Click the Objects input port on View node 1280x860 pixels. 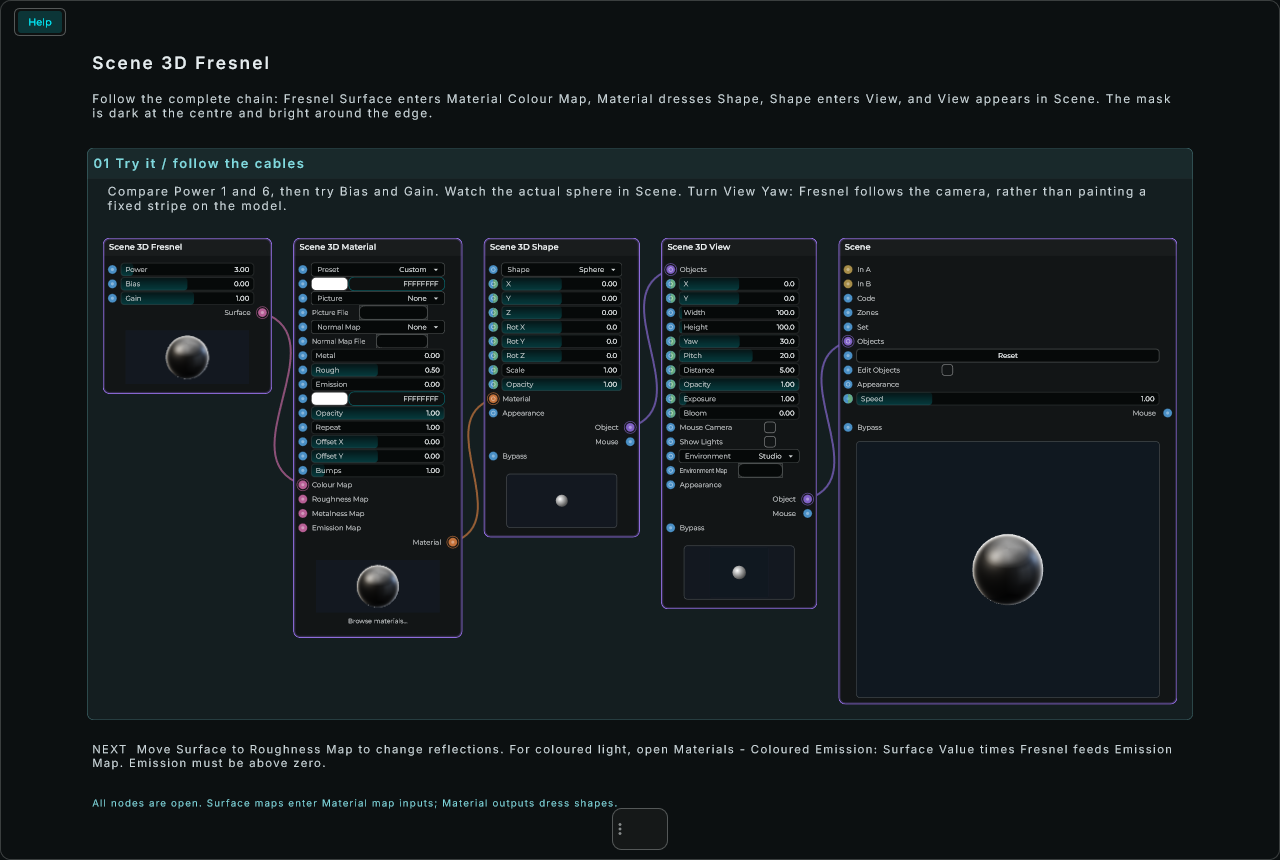tap(671, 270)
